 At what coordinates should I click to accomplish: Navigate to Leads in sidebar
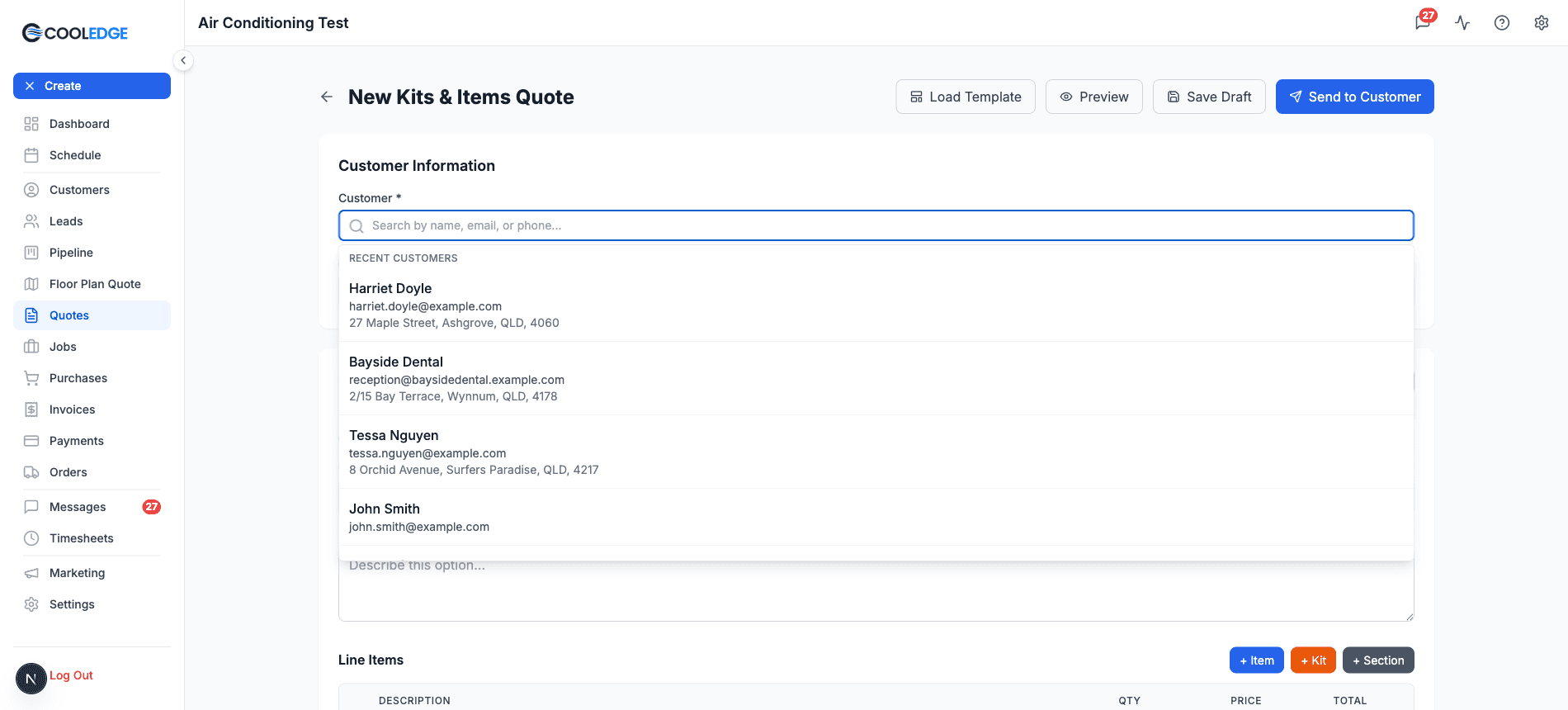coord(92,221)
